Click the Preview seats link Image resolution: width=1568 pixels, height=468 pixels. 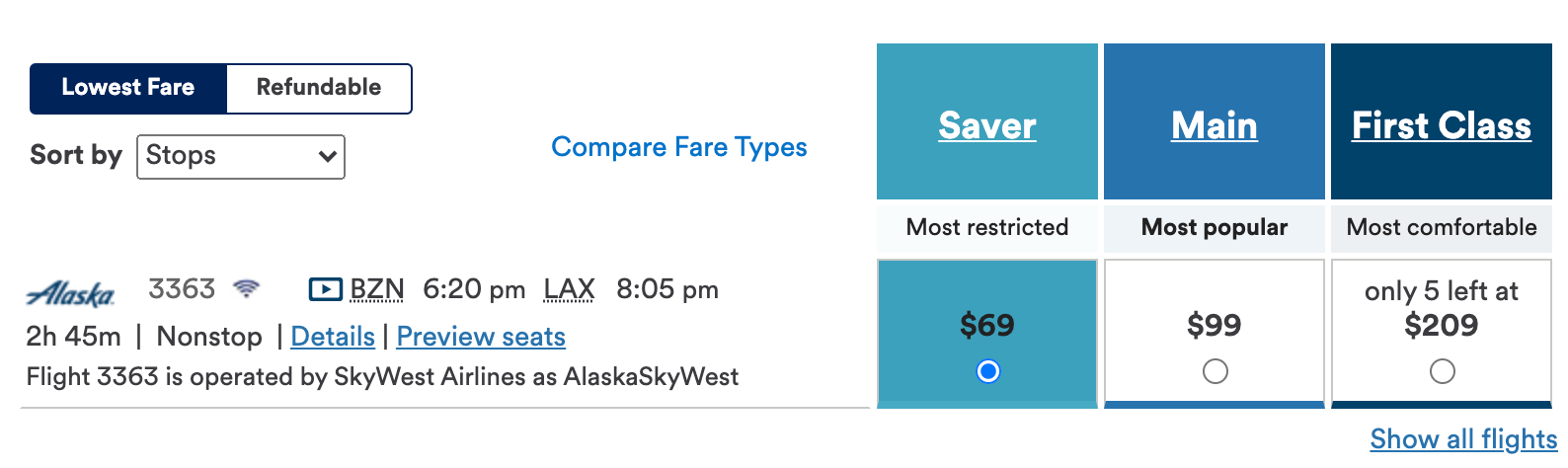tap(481, 337)
